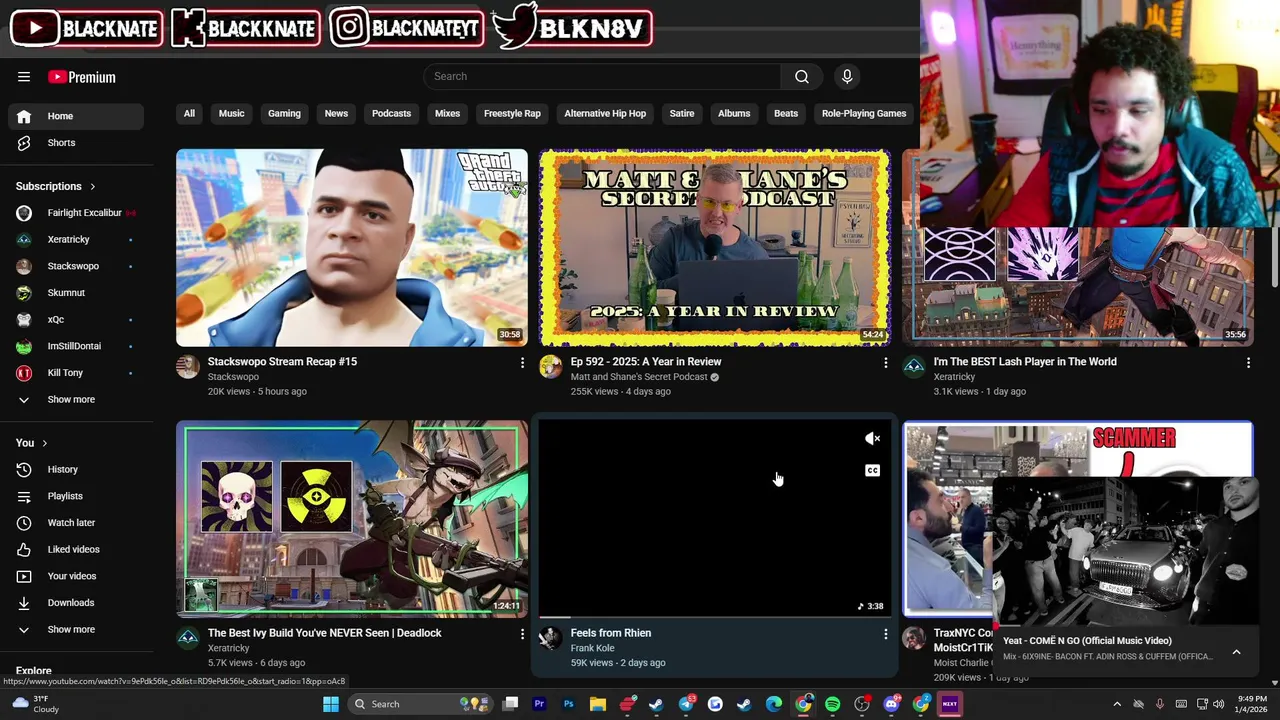Select the Gaming filter chip
1280x720 pixels.
pos(284,113)
